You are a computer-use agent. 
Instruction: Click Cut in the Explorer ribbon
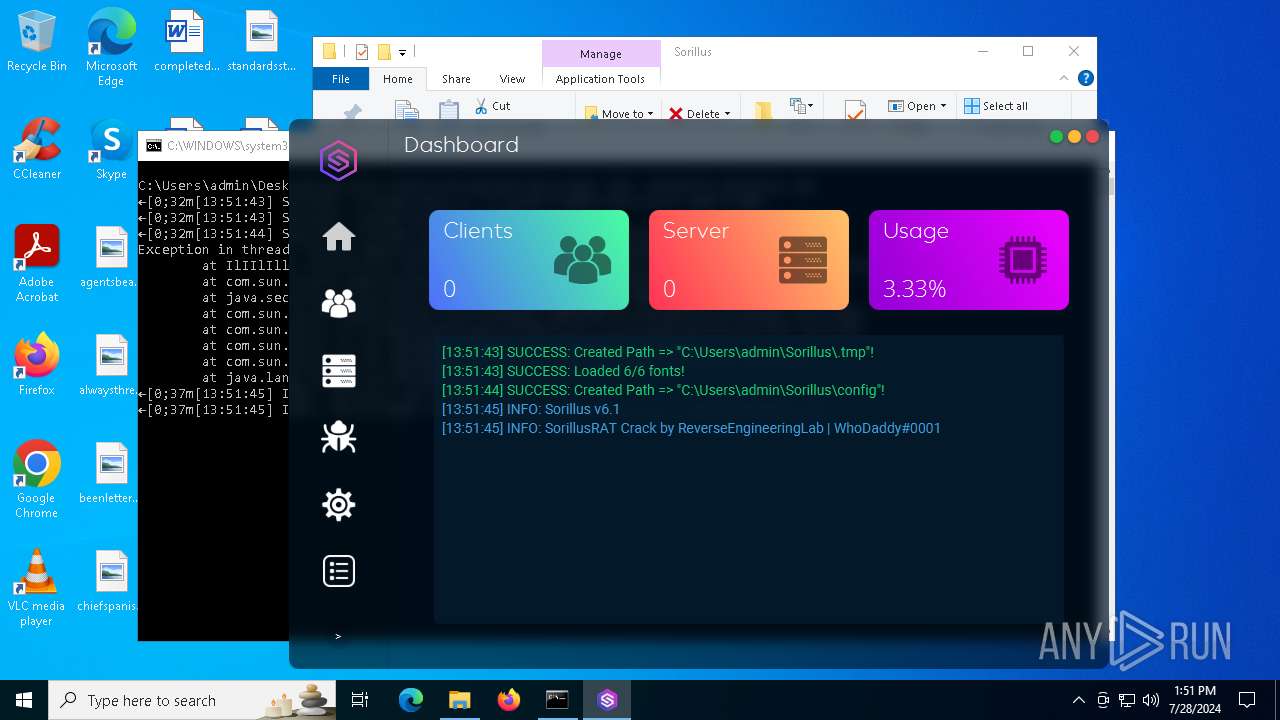pyautogui.click(x=493, y=105)
